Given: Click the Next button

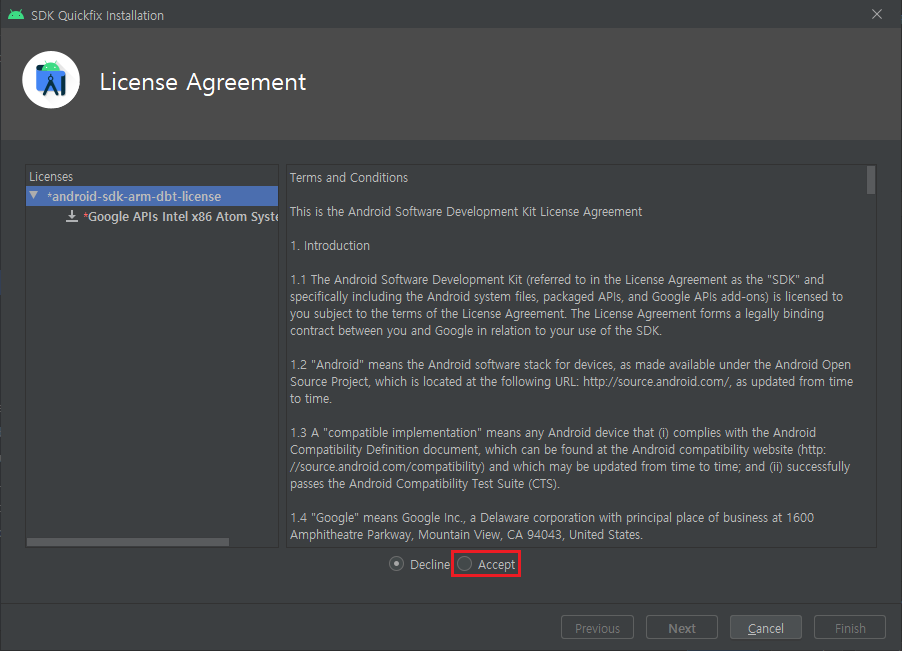Looking at the screenshot, I should point(682,627).
